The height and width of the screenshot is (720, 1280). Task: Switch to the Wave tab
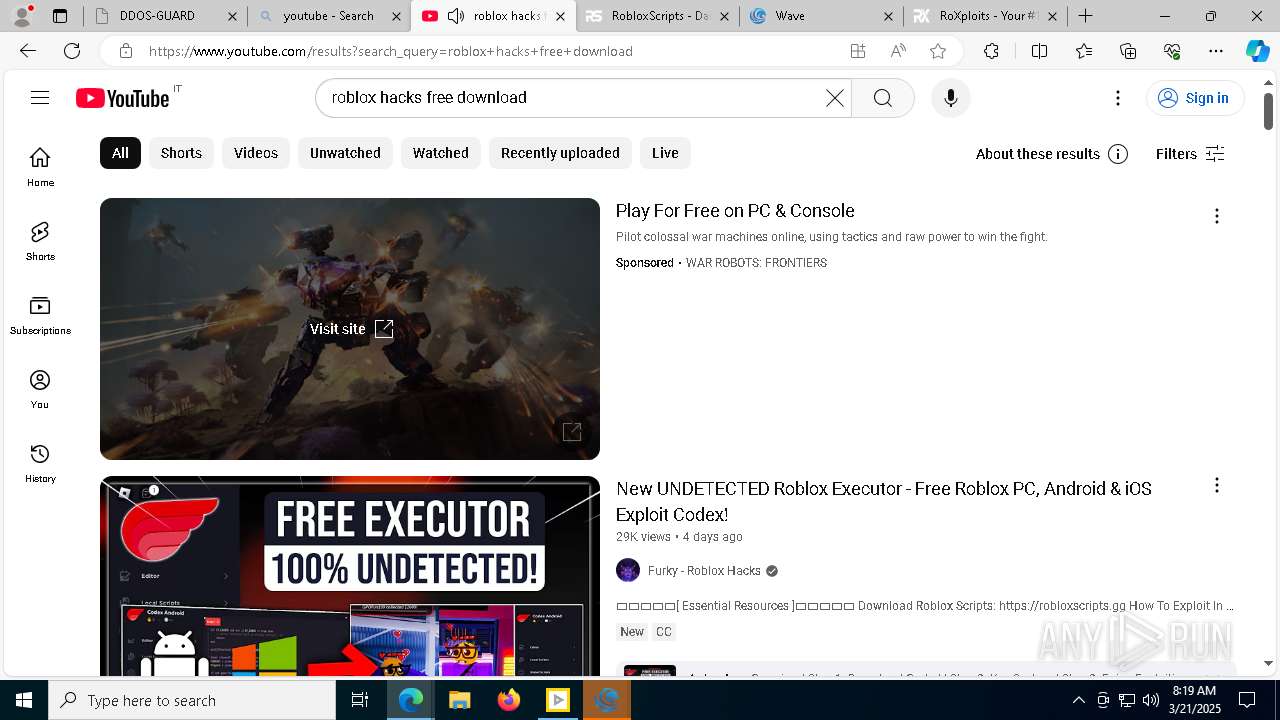[822, 16]
